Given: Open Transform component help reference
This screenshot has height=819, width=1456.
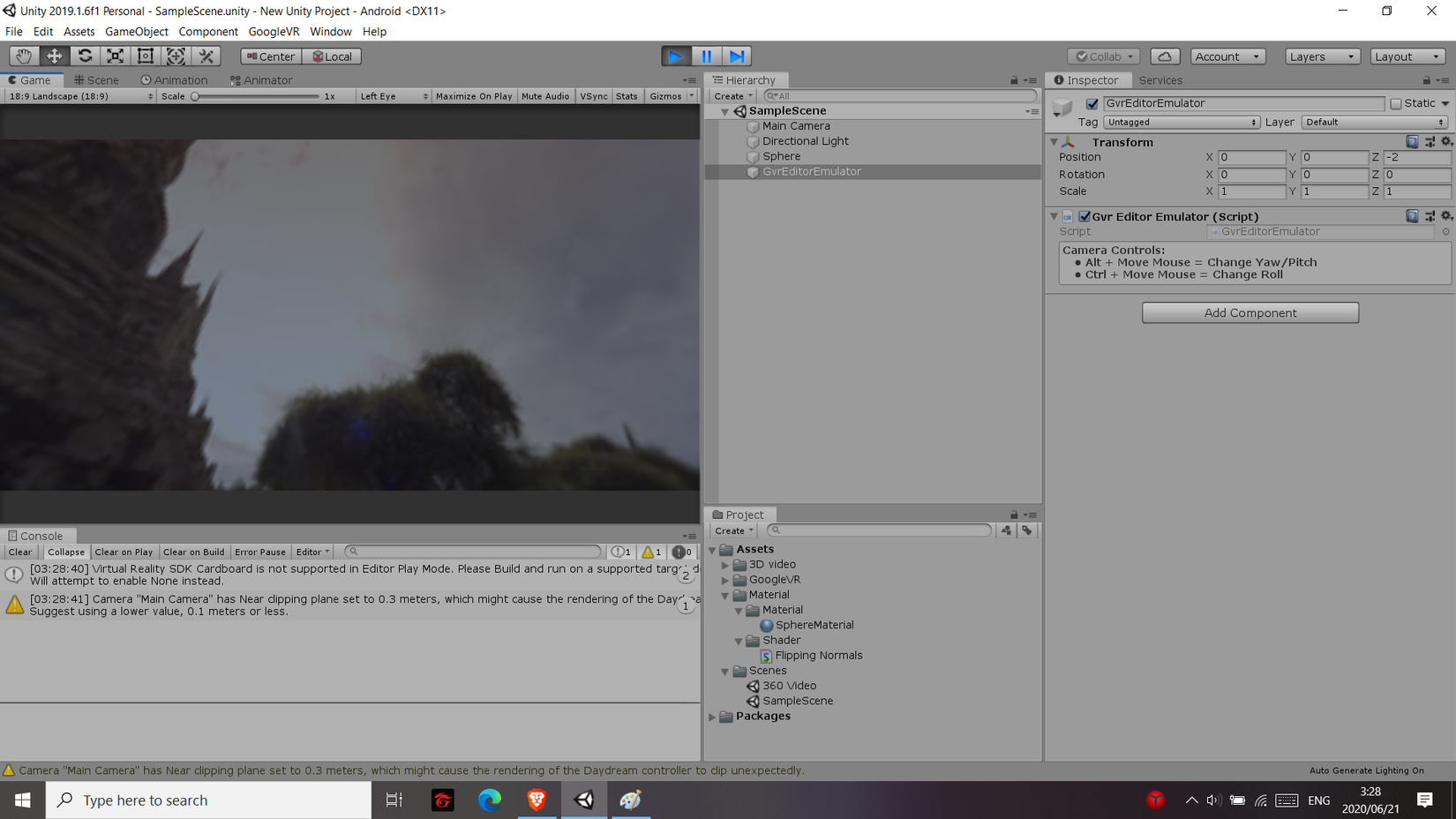Looking at the screenshot, I should click(x=1413, y=142).
